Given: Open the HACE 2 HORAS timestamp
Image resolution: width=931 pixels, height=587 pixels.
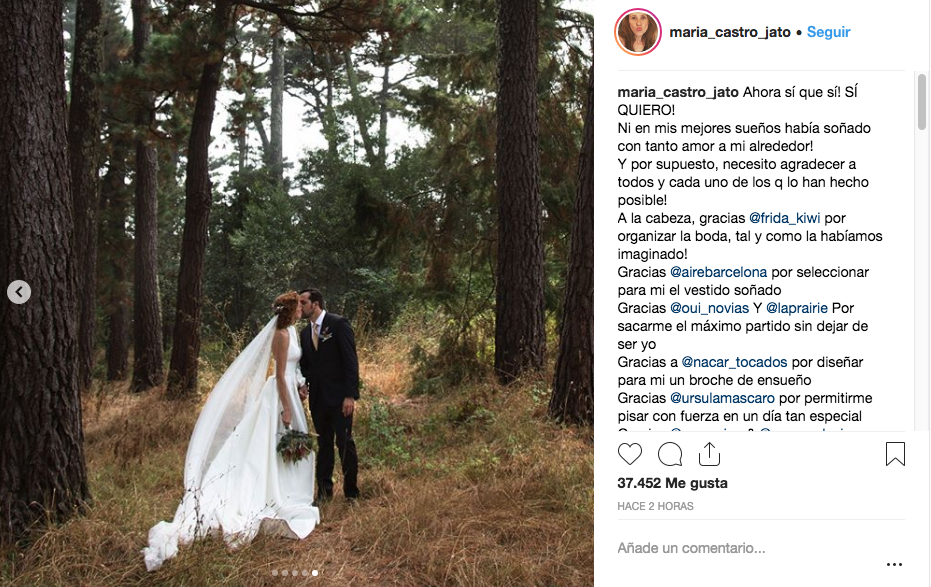Looking at the screenshot, I should (x=656, y=506).
